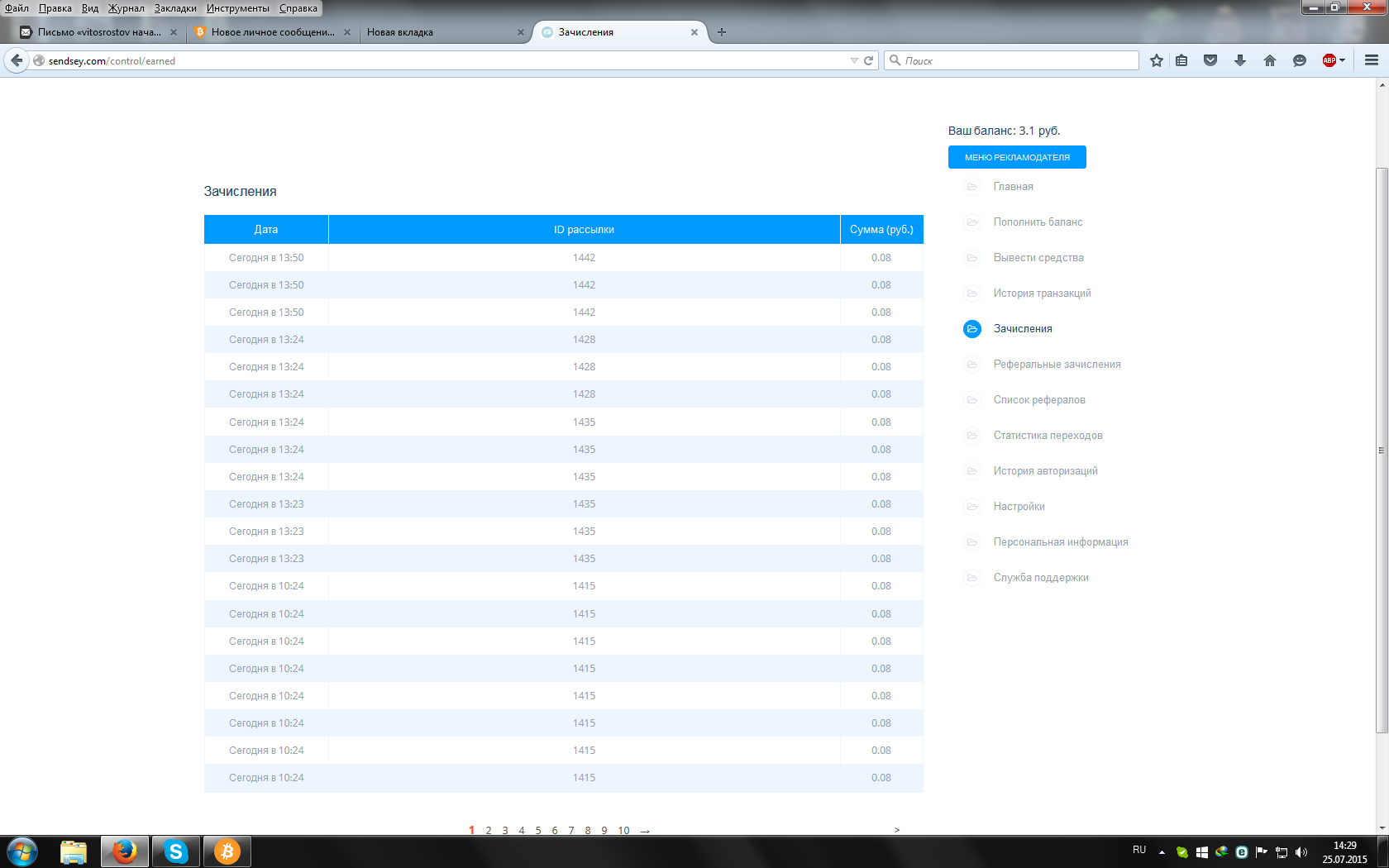Open the Adblock Plus dropdown arrow
This screenshot has height=868, width=1389.
(x=1342, y=60)
